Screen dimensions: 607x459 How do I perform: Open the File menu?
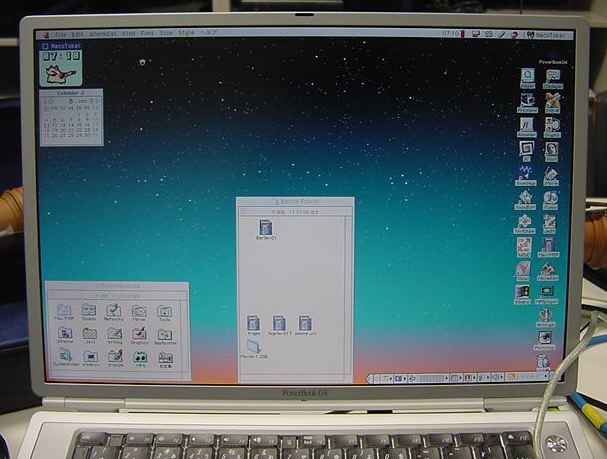point(61,34)
